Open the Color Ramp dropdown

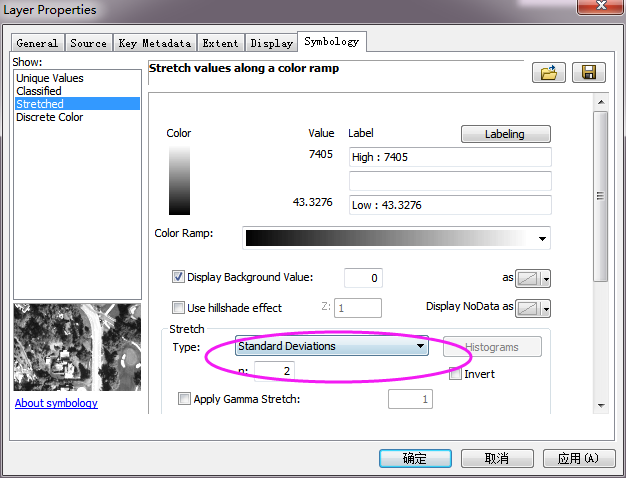point(542,238)
